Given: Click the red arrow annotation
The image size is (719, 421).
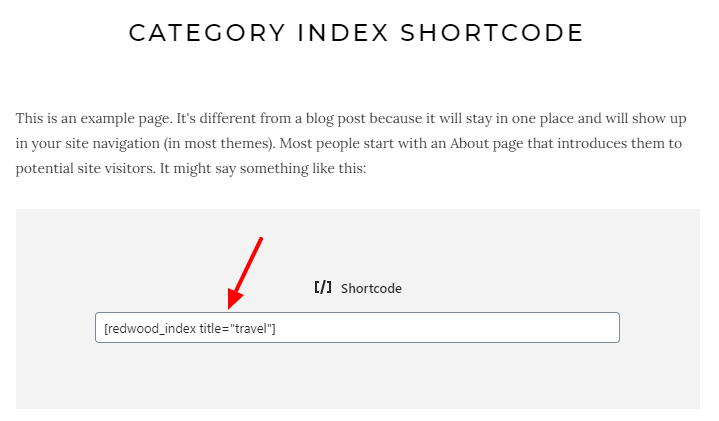Looking at the screenshot, I should [245, 273].
